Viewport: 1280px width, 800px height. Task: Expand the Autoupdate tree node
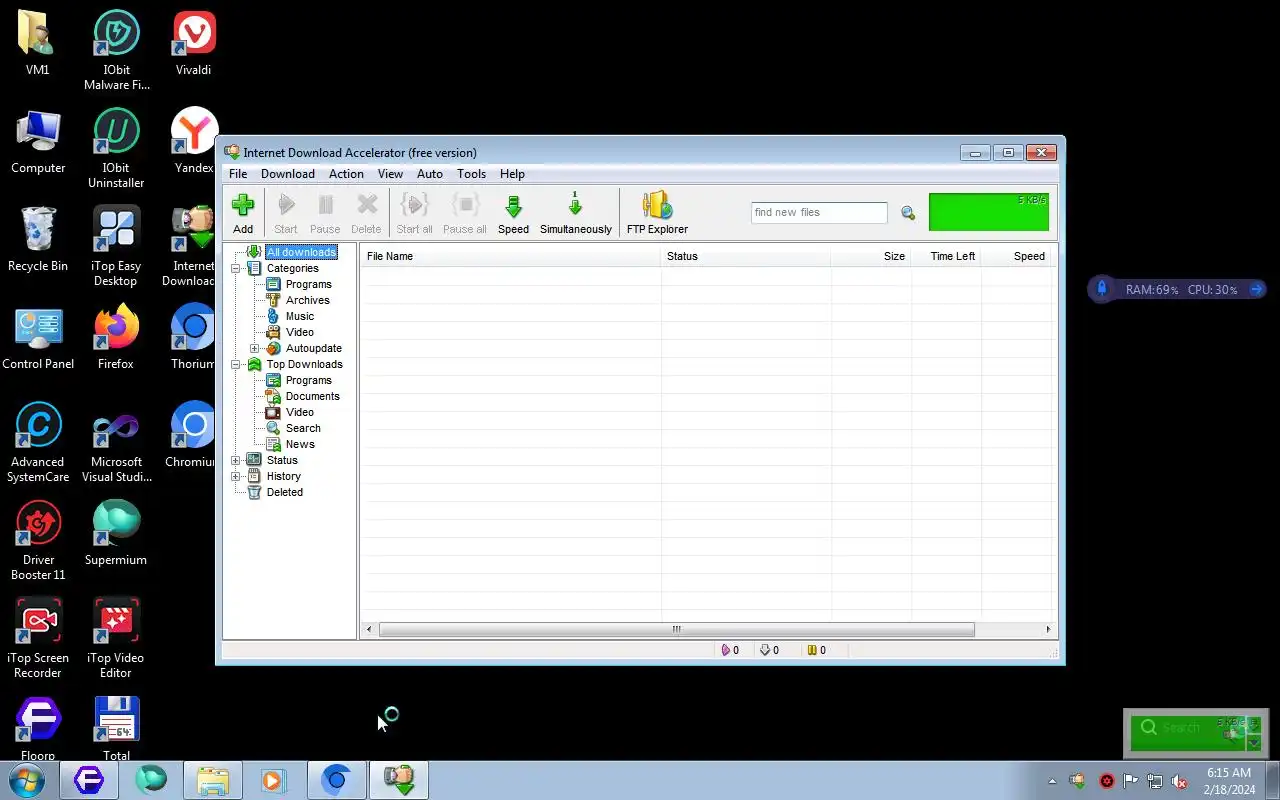255,348
